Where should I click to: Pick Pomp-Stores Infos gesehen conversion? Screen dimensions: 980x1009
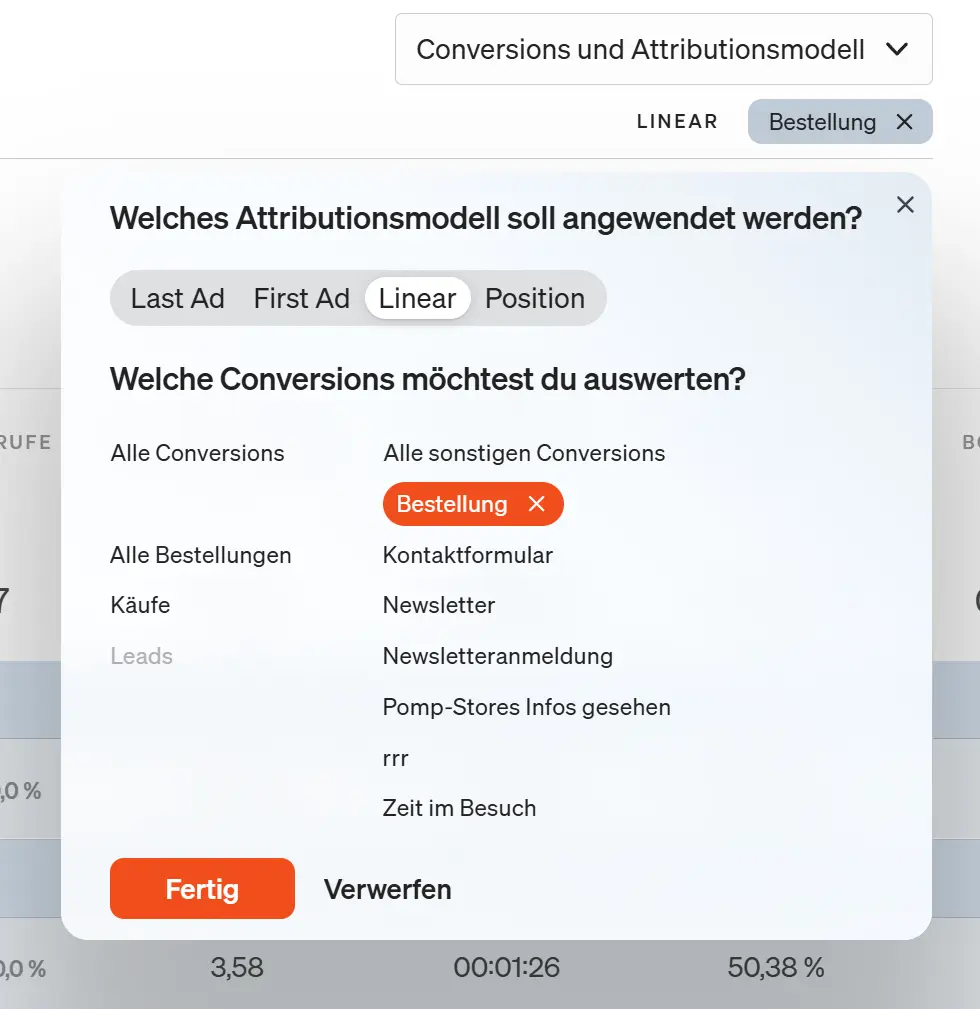pyautogui.click(x=526, y=707)
